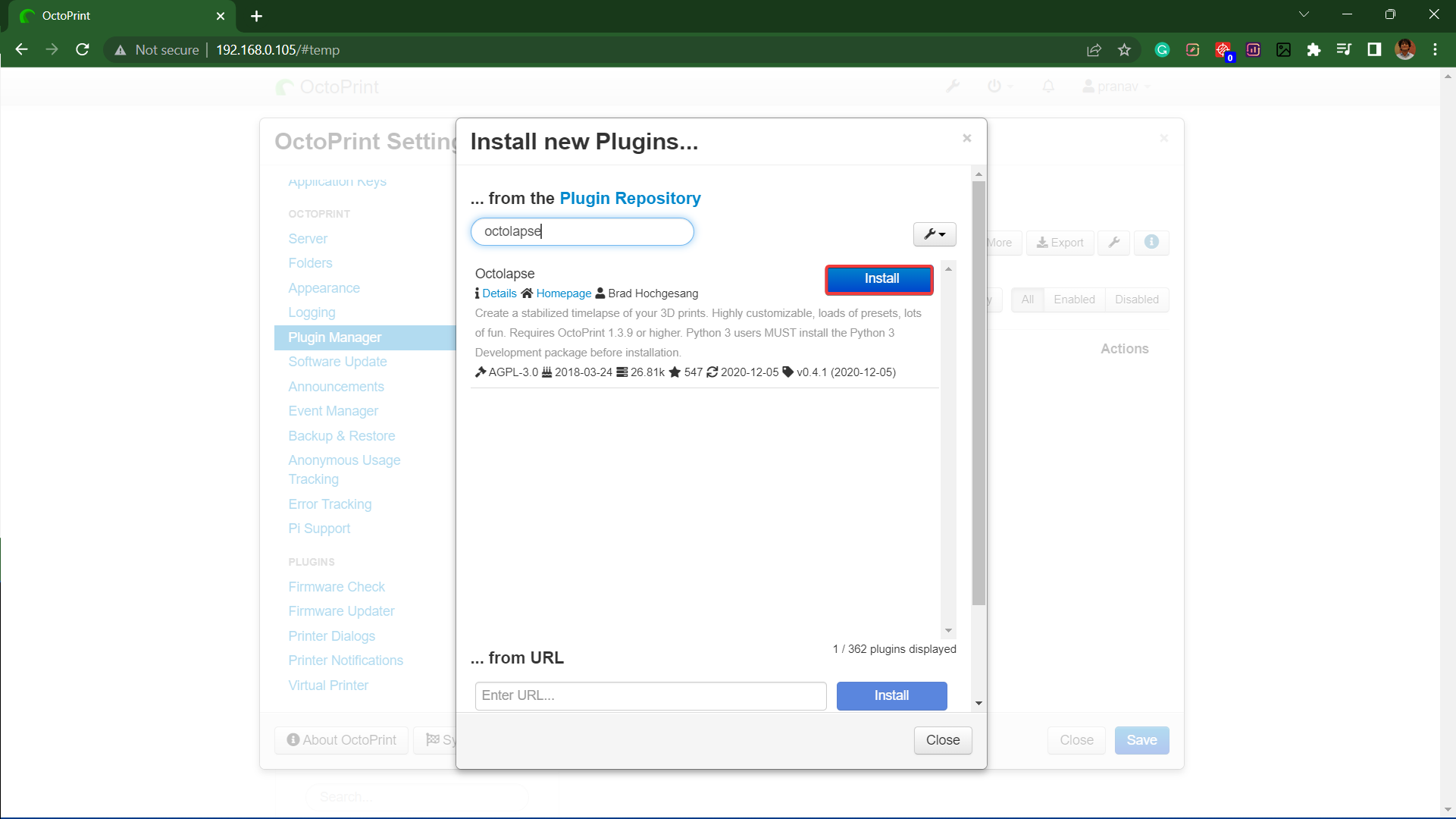Click Install button next to URL field
The width and height of the screenshot is (1456, 819).
point(891,695)
